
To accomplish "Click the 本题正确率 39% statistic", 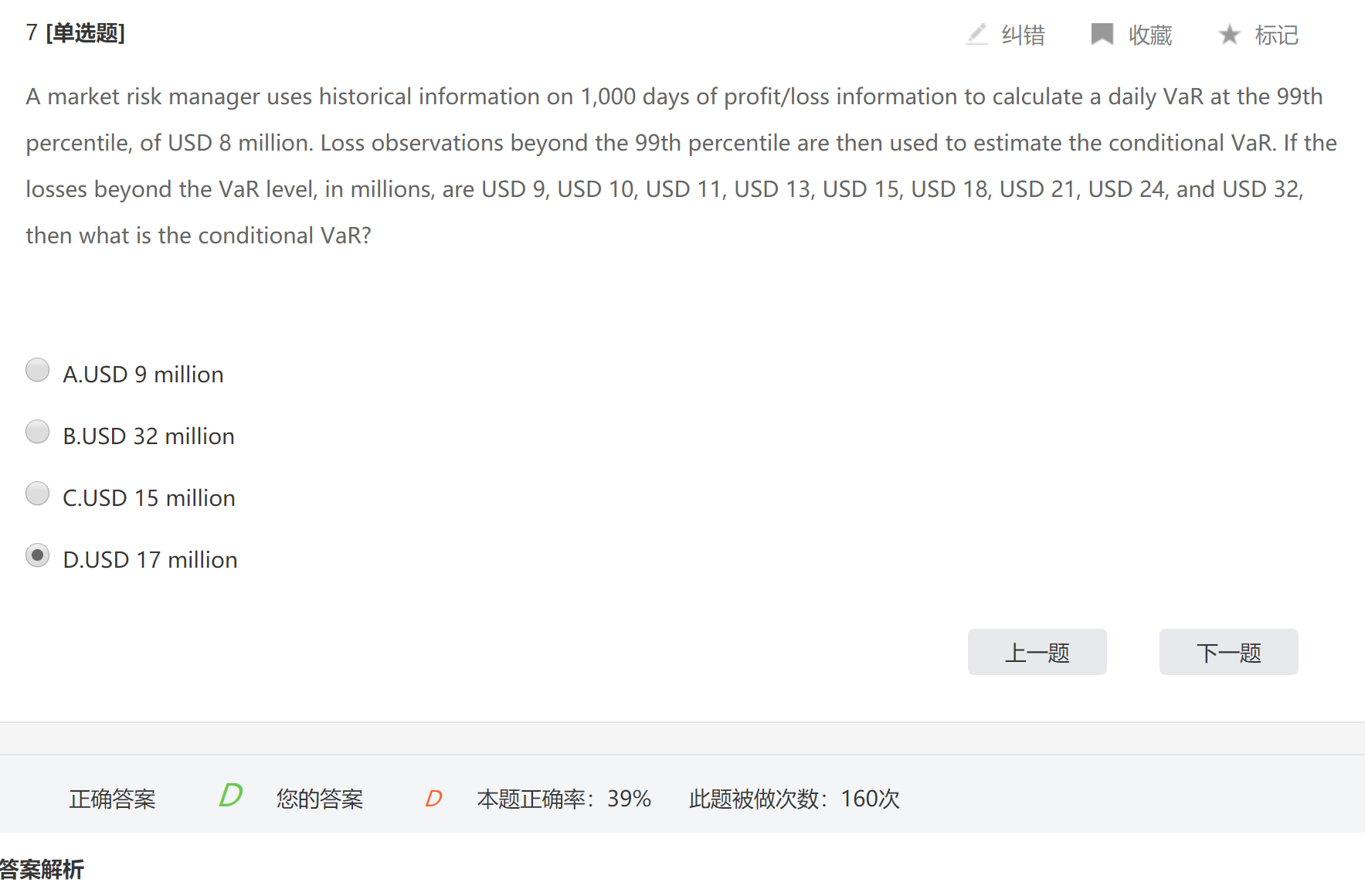I will coord(564,799).
